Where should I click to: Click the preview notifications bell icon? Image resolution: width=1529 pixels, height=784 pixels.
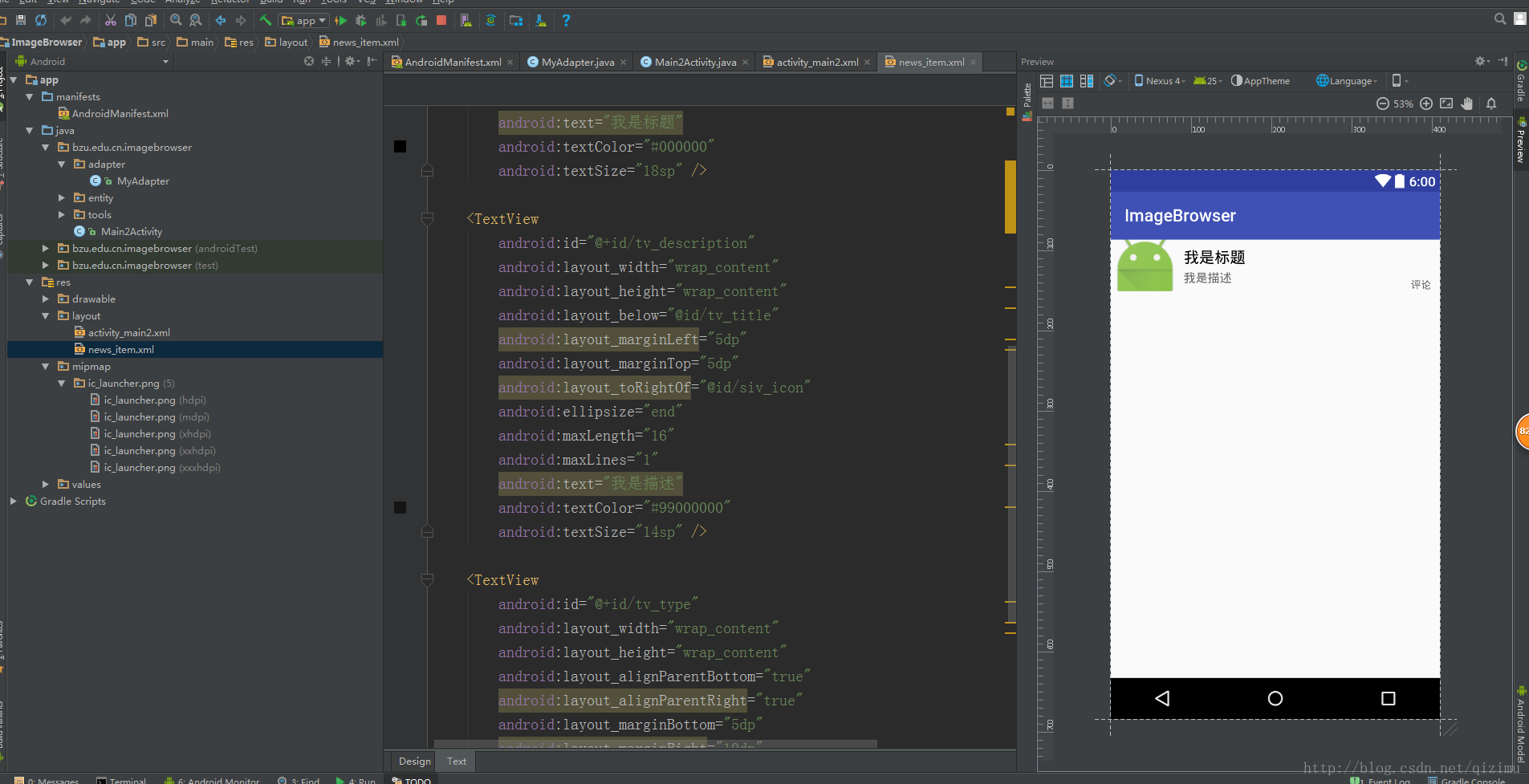[x=1491, y=104]
